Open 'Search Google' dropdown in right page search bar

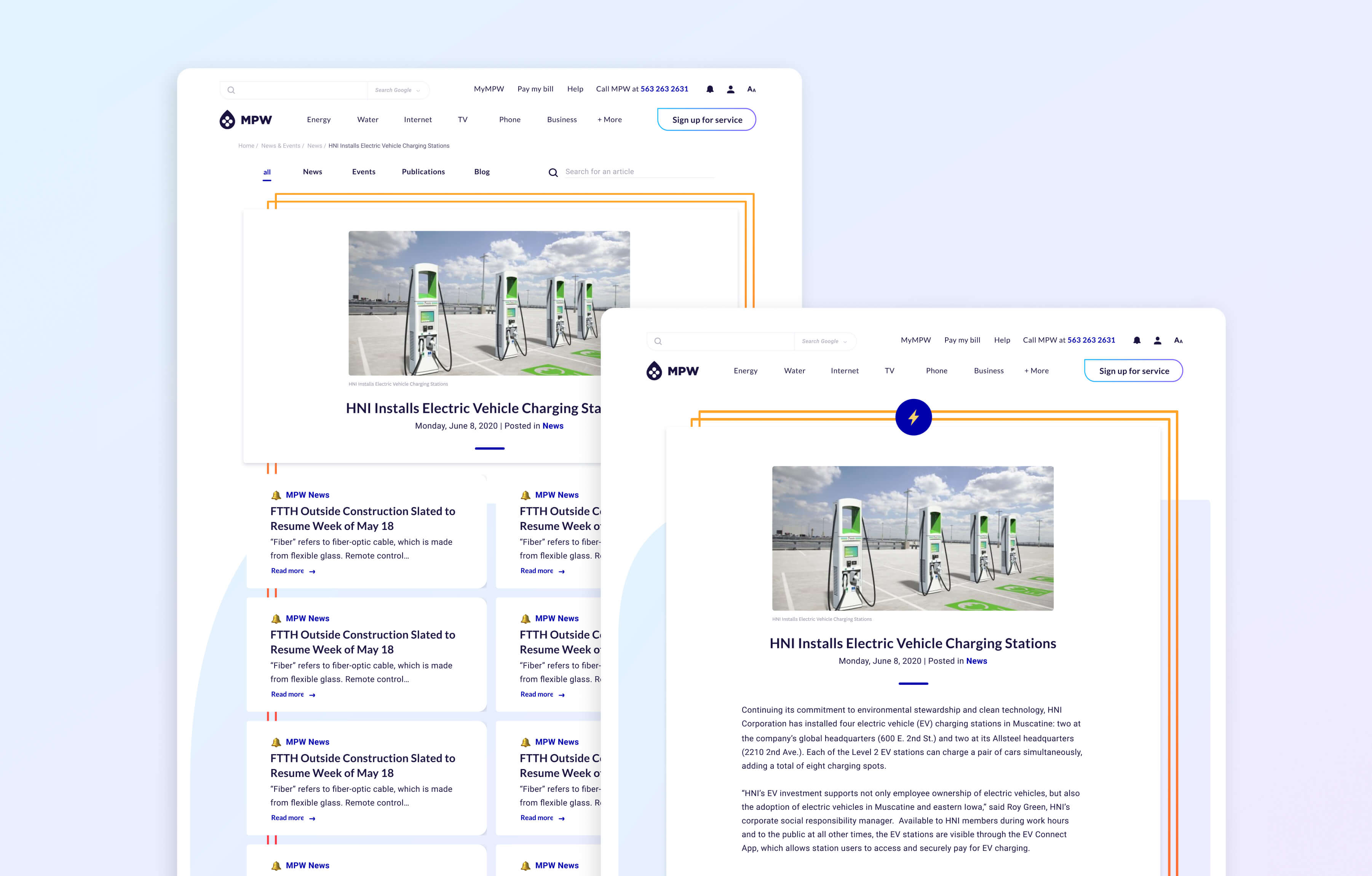(824, 341)
